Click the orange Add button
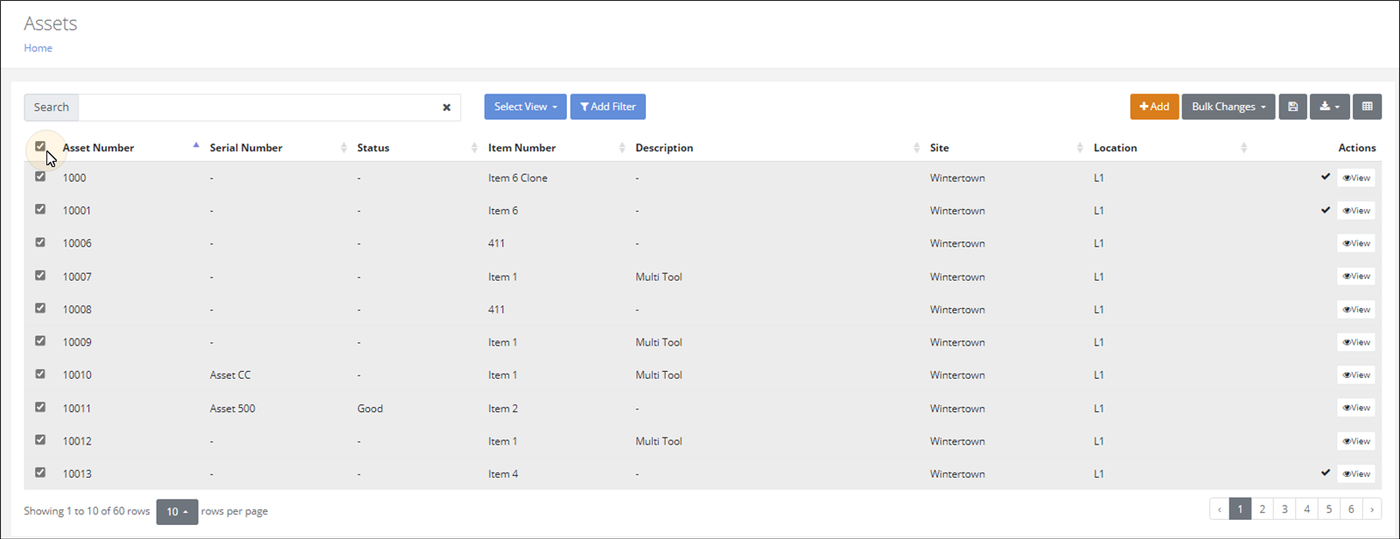1400x539 pixels. (x=1154, y=107)
